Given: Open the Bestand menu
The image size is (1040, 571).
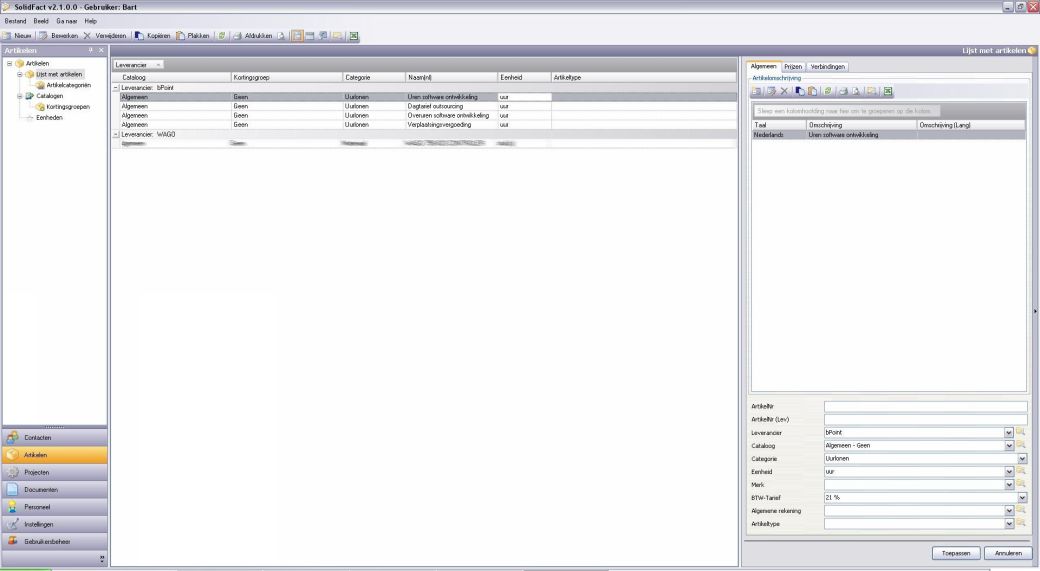Looking at the screenshot, I should (x=15, y=21).
